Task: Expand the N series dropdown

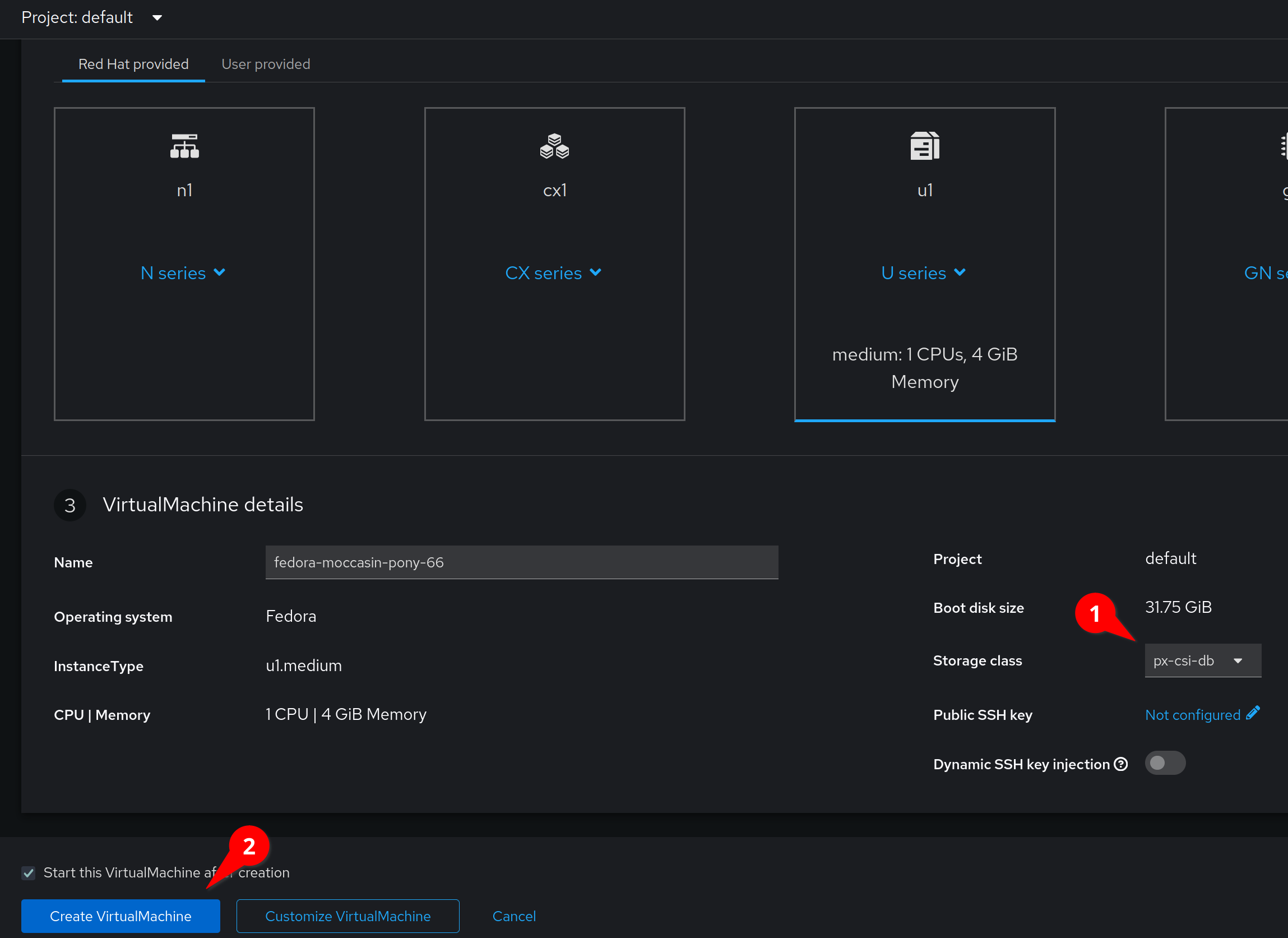Action: 183,272
